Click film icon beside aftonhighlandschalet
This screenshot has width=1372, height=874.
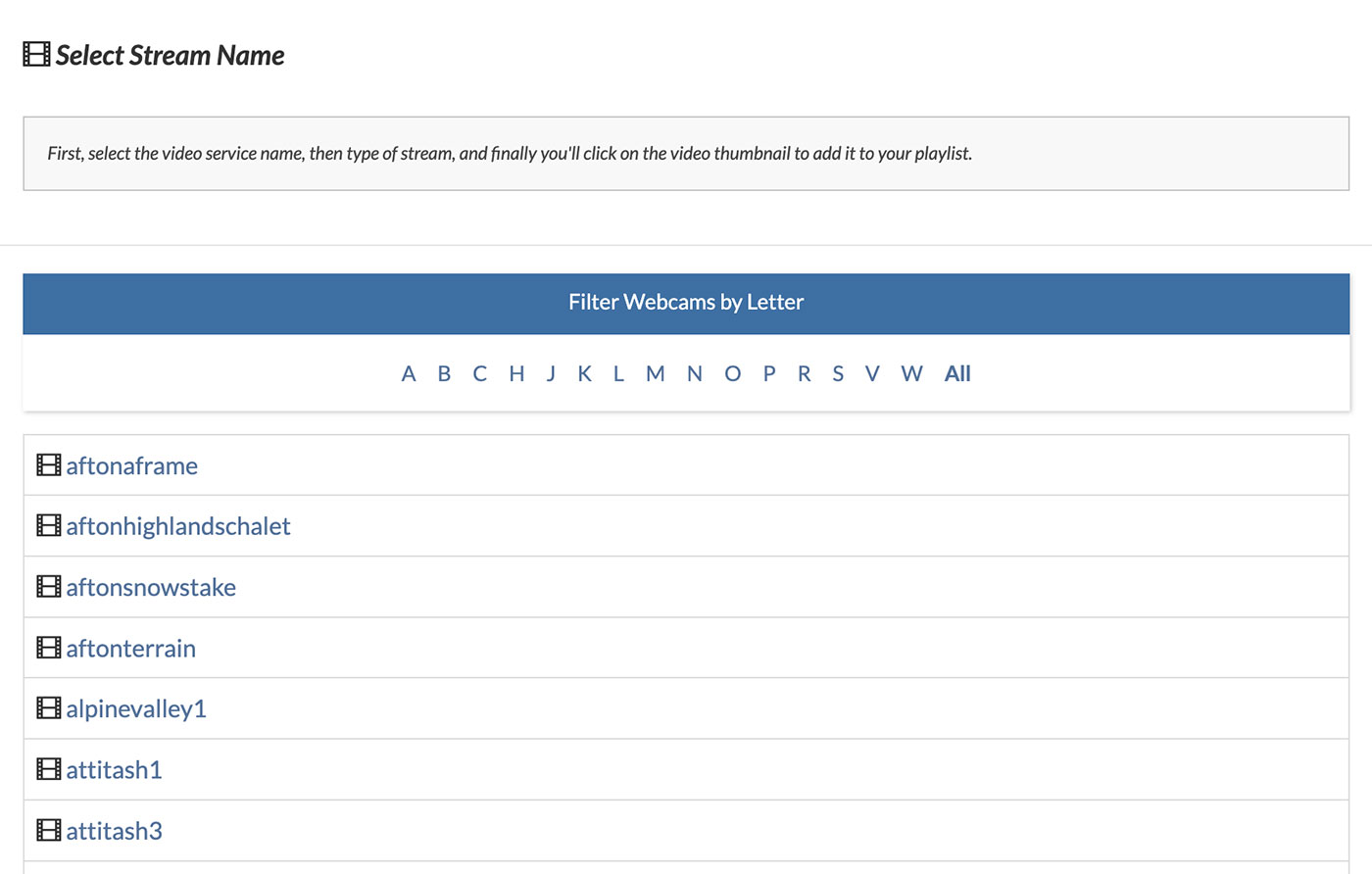tap(49, 526)
